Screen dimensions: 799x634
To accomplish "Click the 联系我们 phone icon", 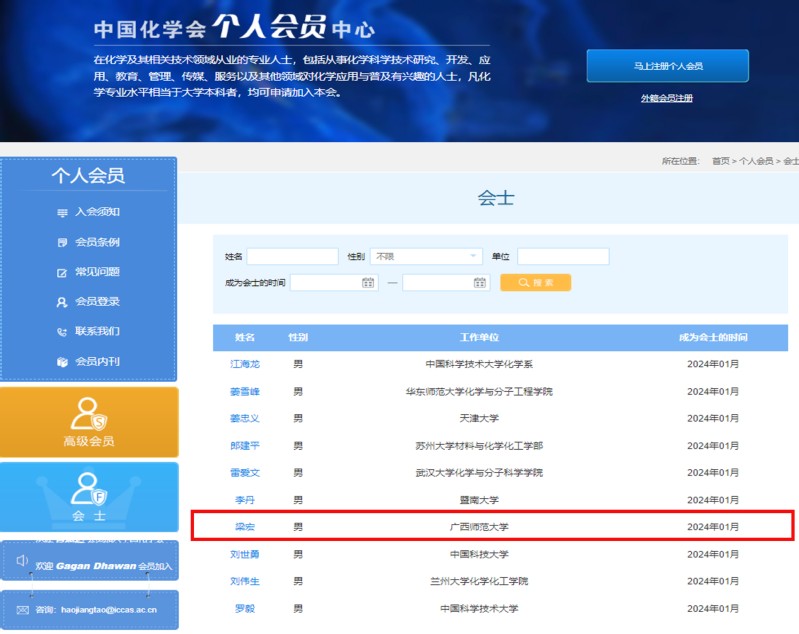I will tap(62, 332).
